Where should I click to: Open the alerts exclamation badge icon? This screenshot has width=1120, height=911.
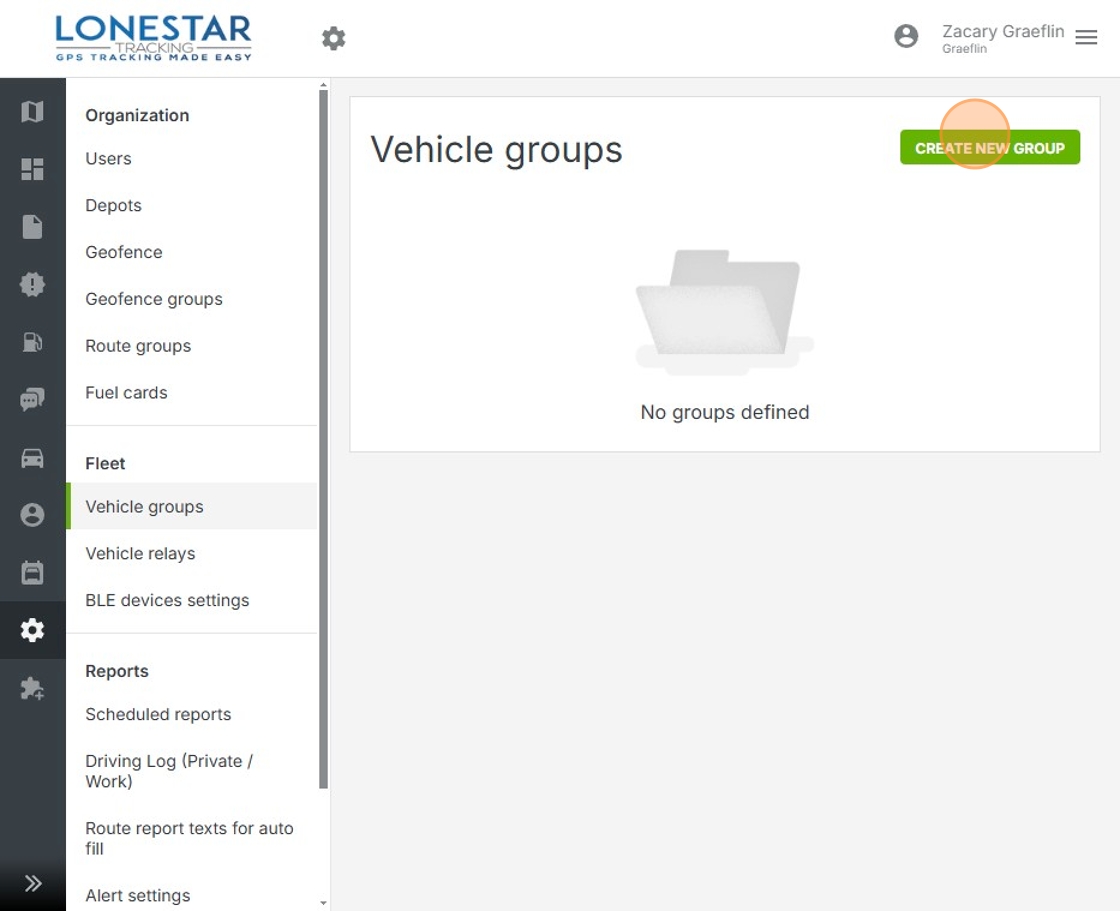click(32, 284)
